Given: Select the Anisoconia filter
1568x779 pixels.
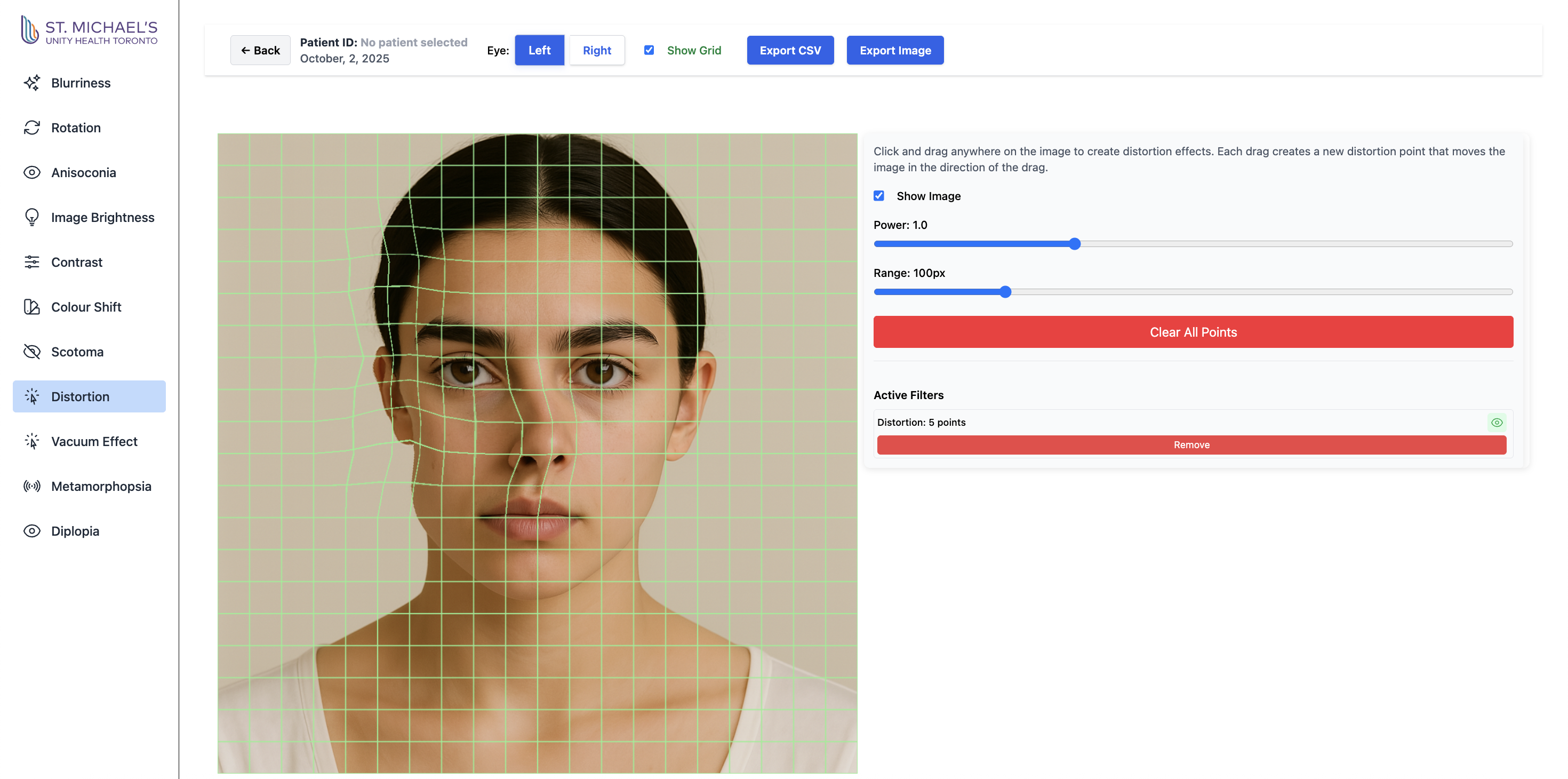Looking at the screenshot, I should [x=83, y=172].
